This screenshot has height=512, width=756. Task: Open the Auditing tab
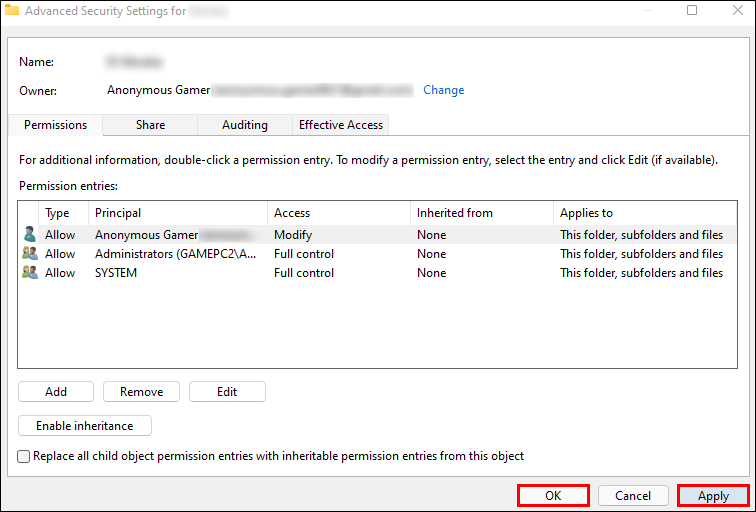tap(245, 125)
